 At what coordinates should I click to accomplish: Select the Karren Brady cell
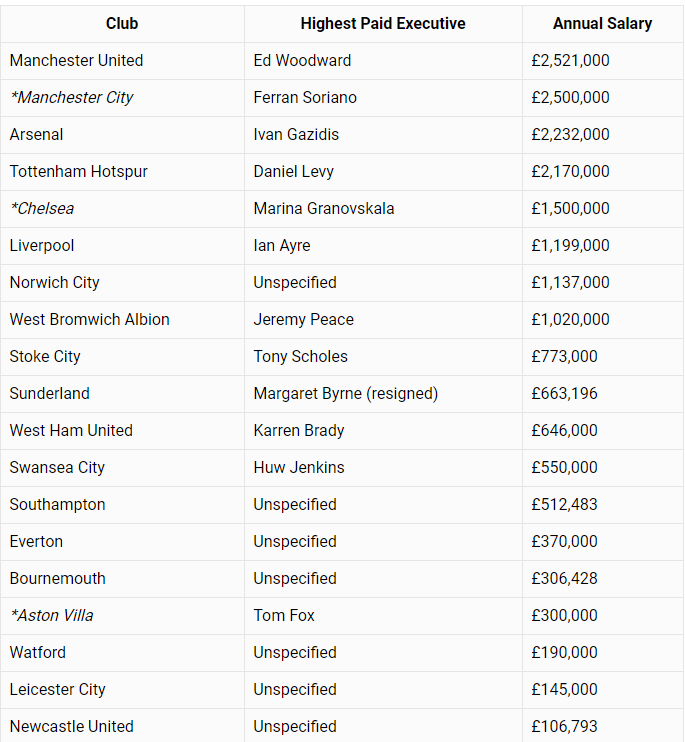pos(383,431)
